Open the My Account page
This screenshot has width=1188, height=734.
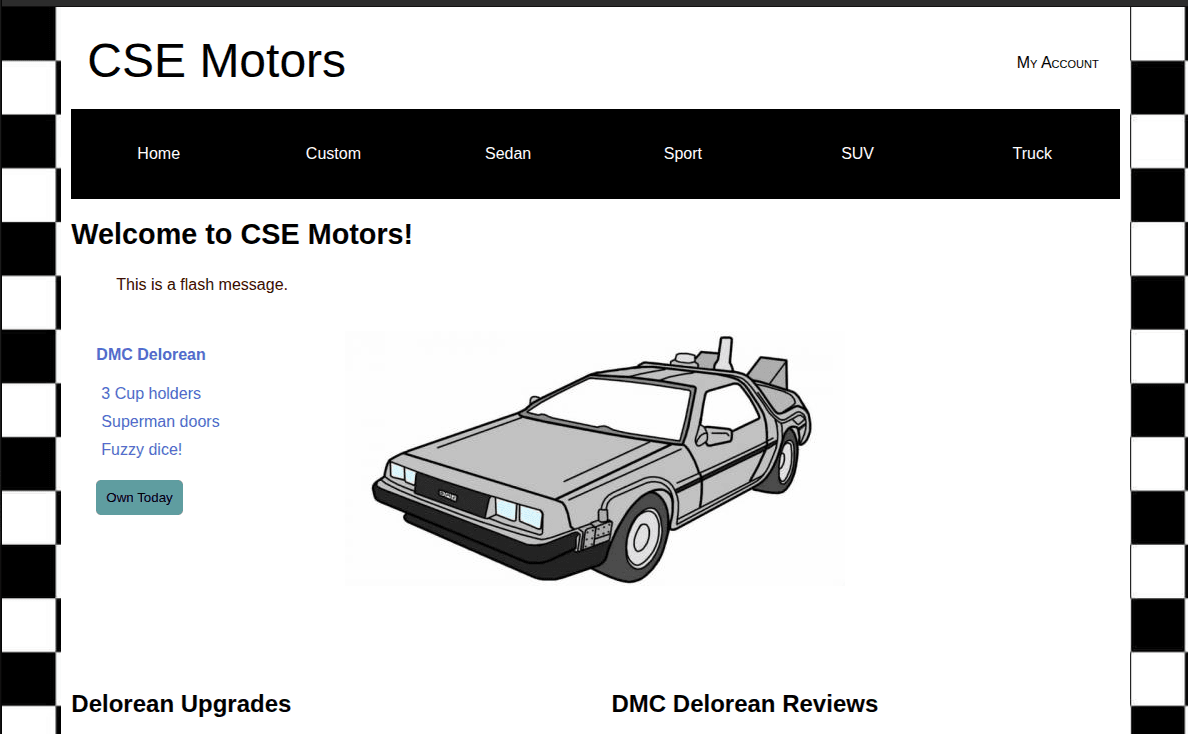pos(1057,62)
